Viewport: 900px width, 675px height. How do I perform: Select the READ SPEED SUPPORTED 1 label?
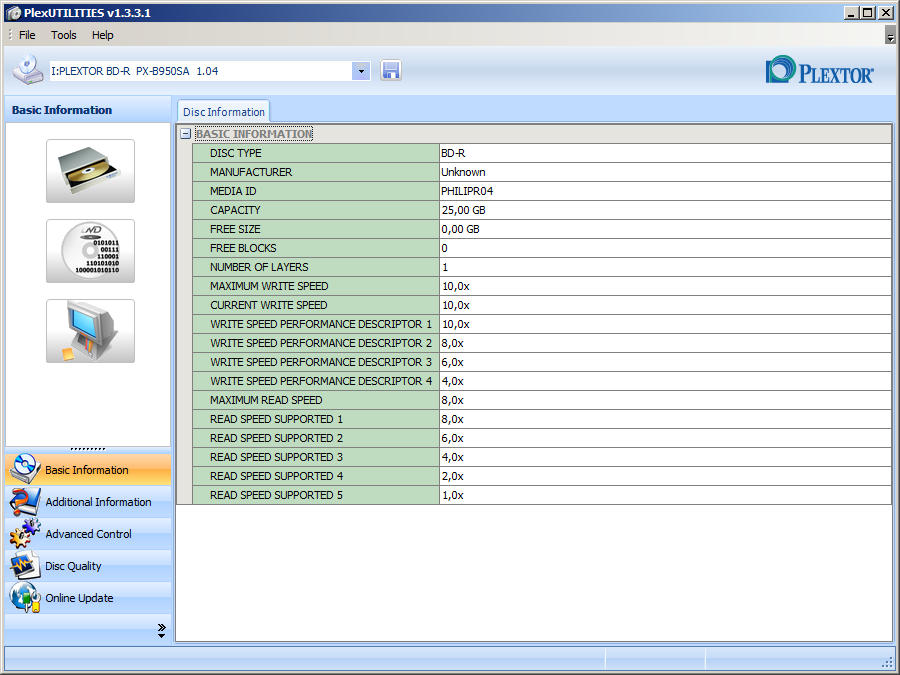276,419
